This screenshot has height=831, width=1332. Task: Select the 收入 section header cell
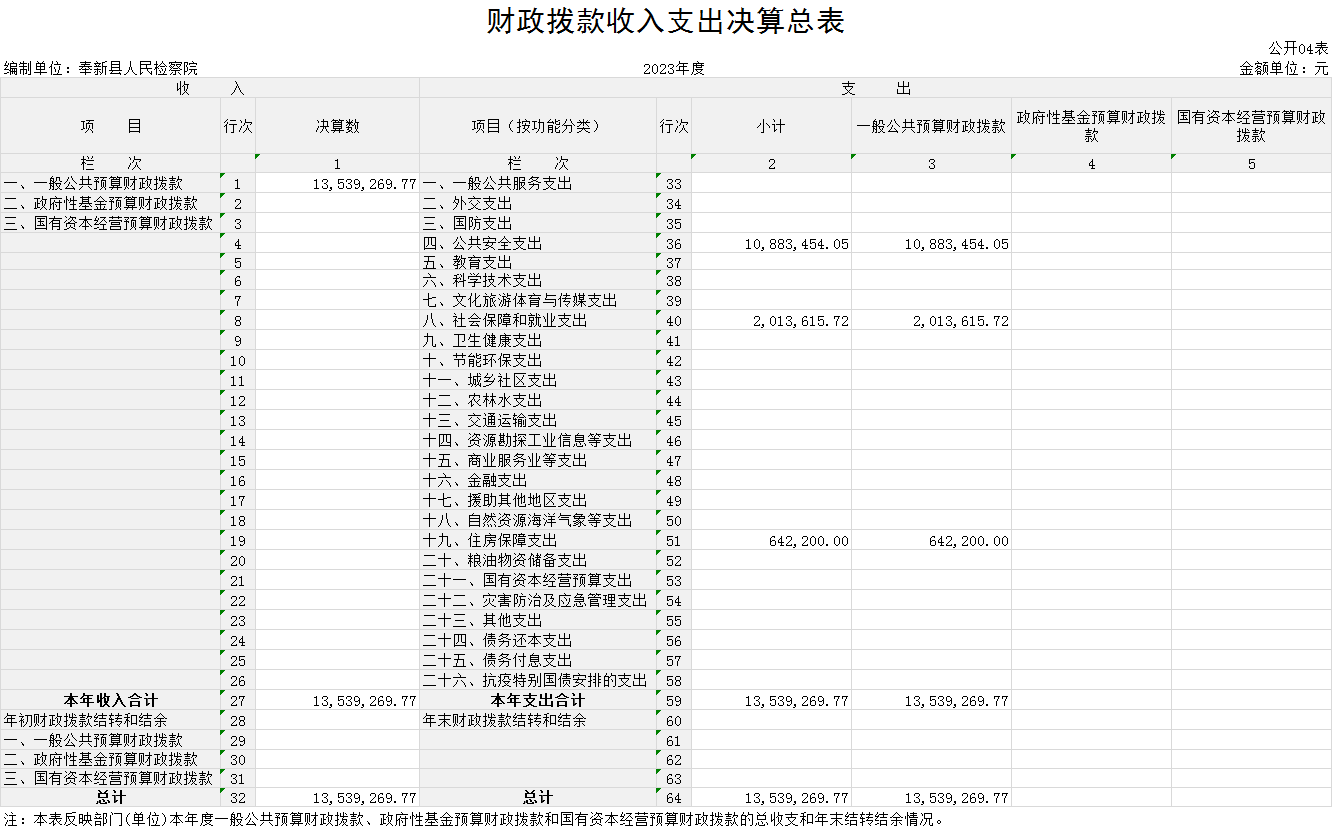[x=210, y=88]
